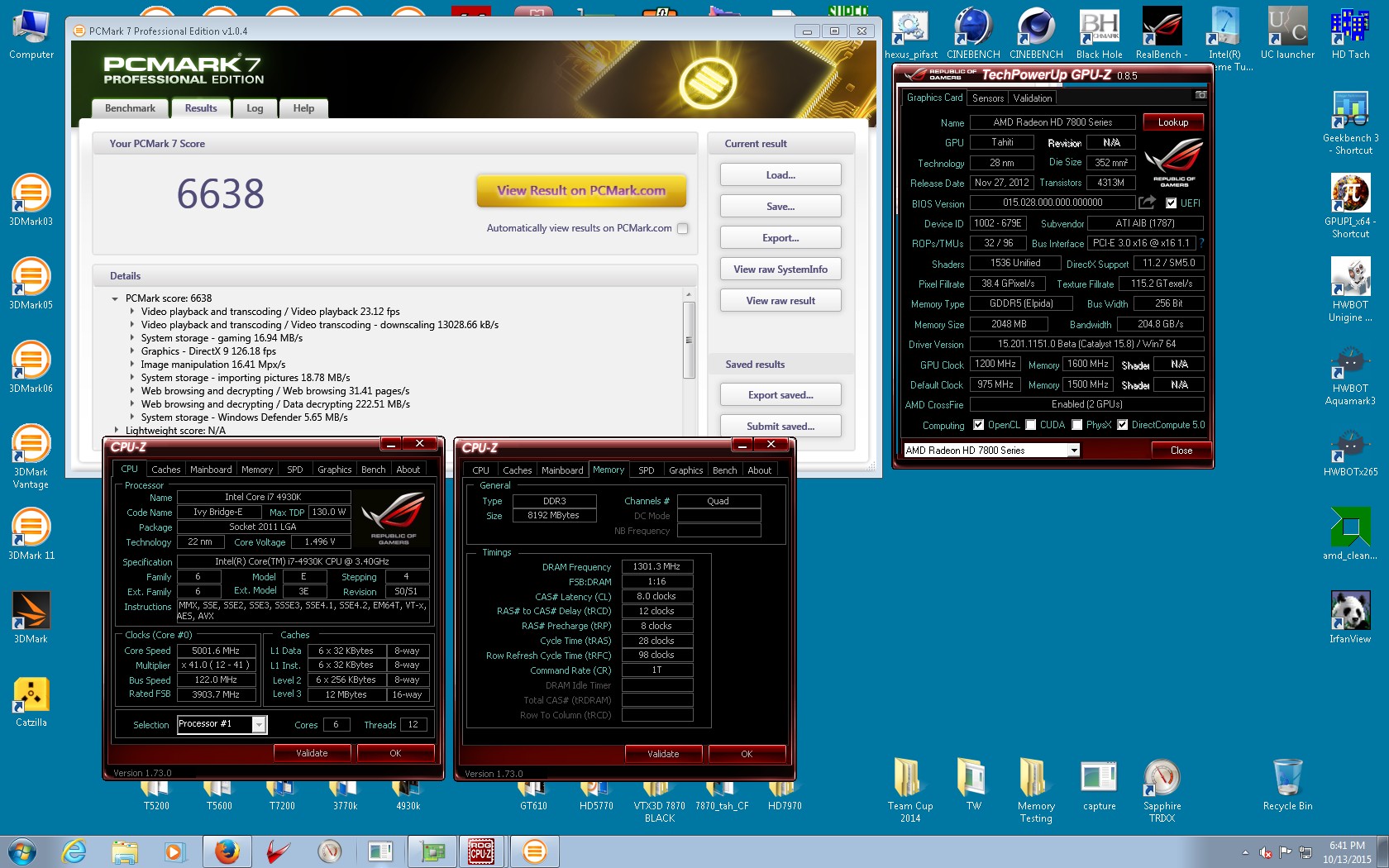Open the Recycle Bin

[x=1287, y=785]
